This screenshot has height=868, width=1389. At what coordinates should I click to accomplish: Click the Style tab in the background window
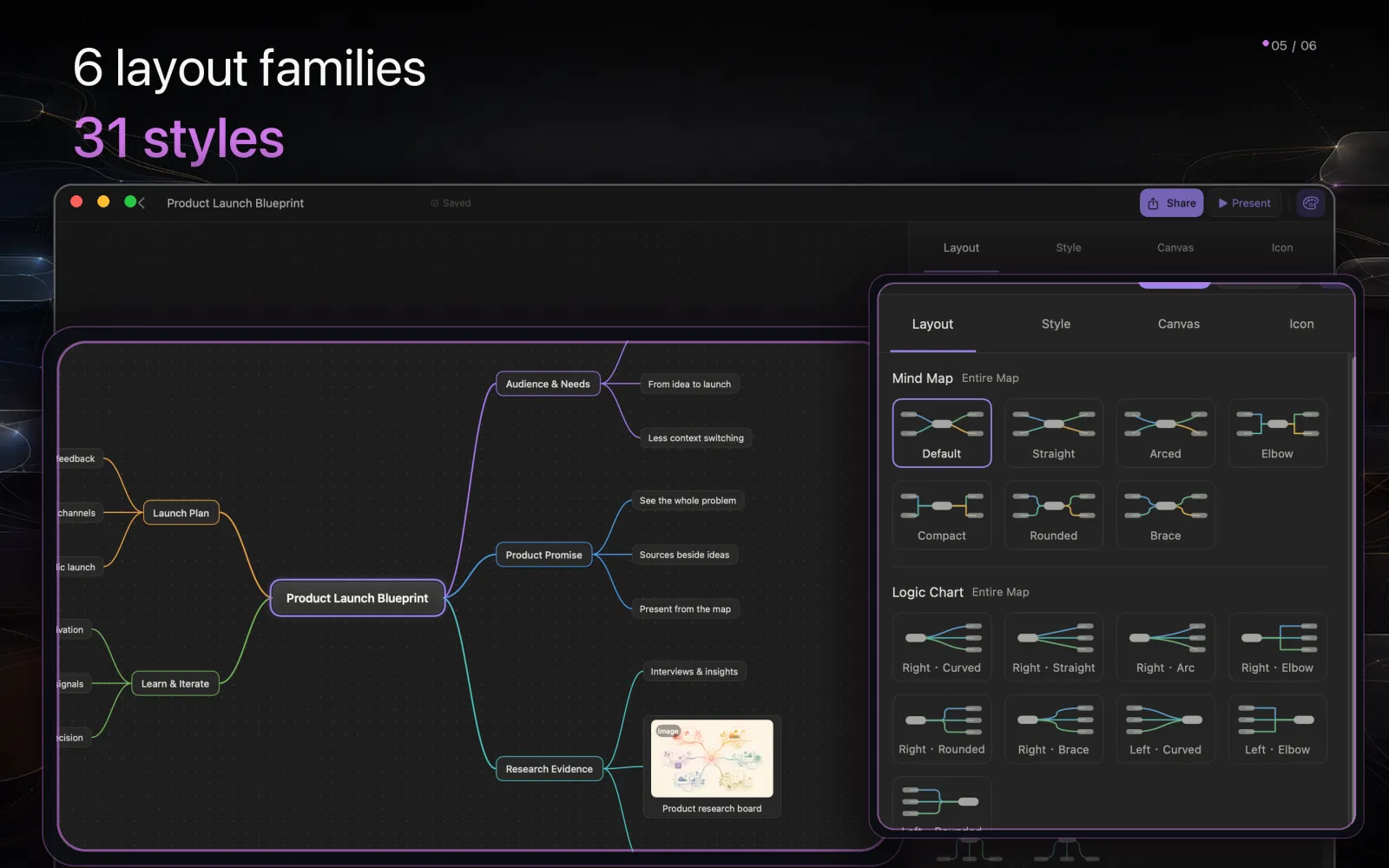(1069, 247)
